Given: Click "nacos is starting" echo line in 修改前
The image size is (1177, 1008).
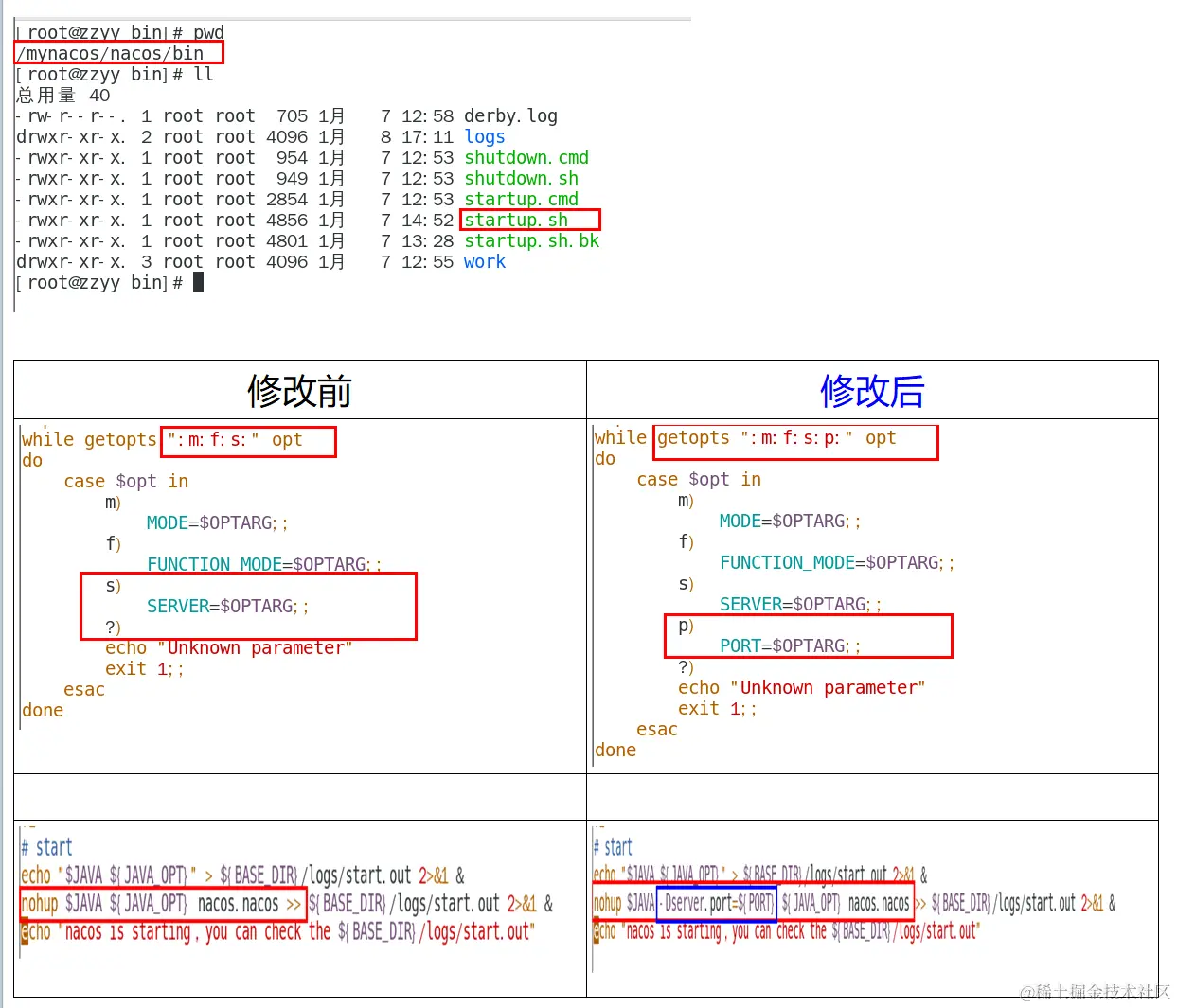Looking at the screenshot, I should point(277,932).
